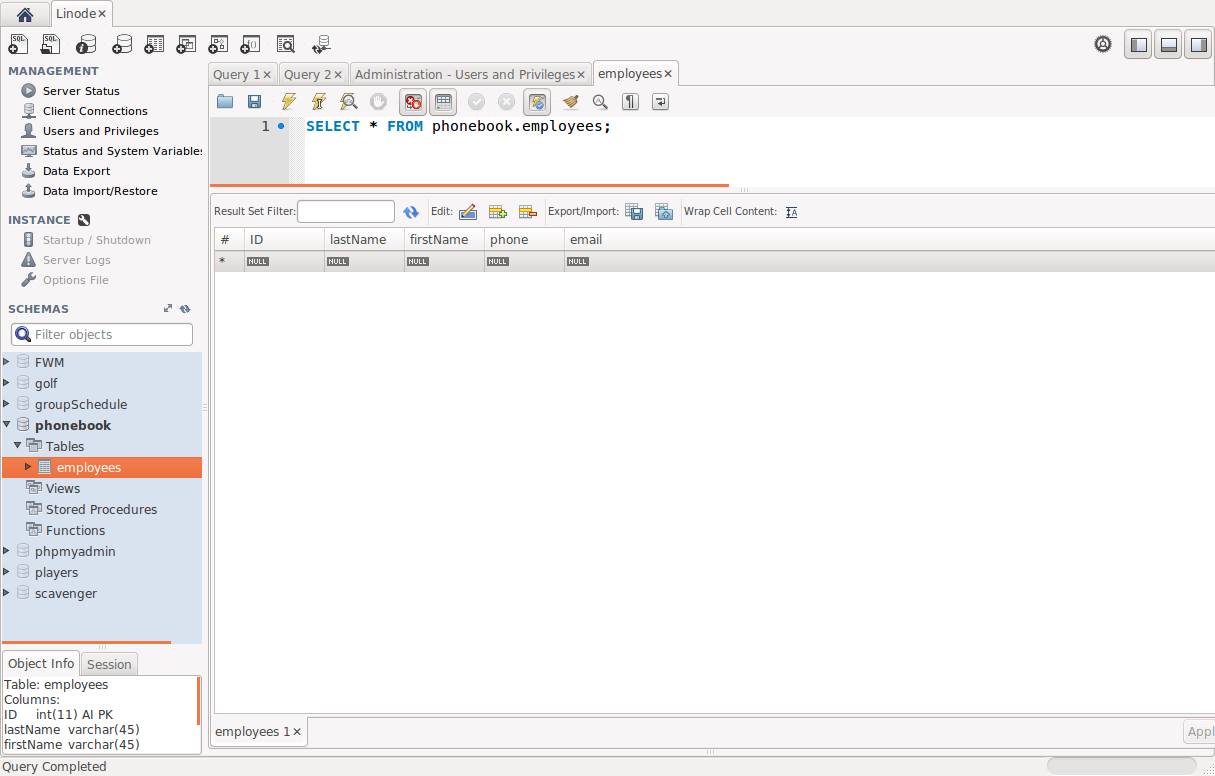Execute query with the lightning bolt icon
The width and height of the screenshot is (1215, 776).
[x=288, y=101]
